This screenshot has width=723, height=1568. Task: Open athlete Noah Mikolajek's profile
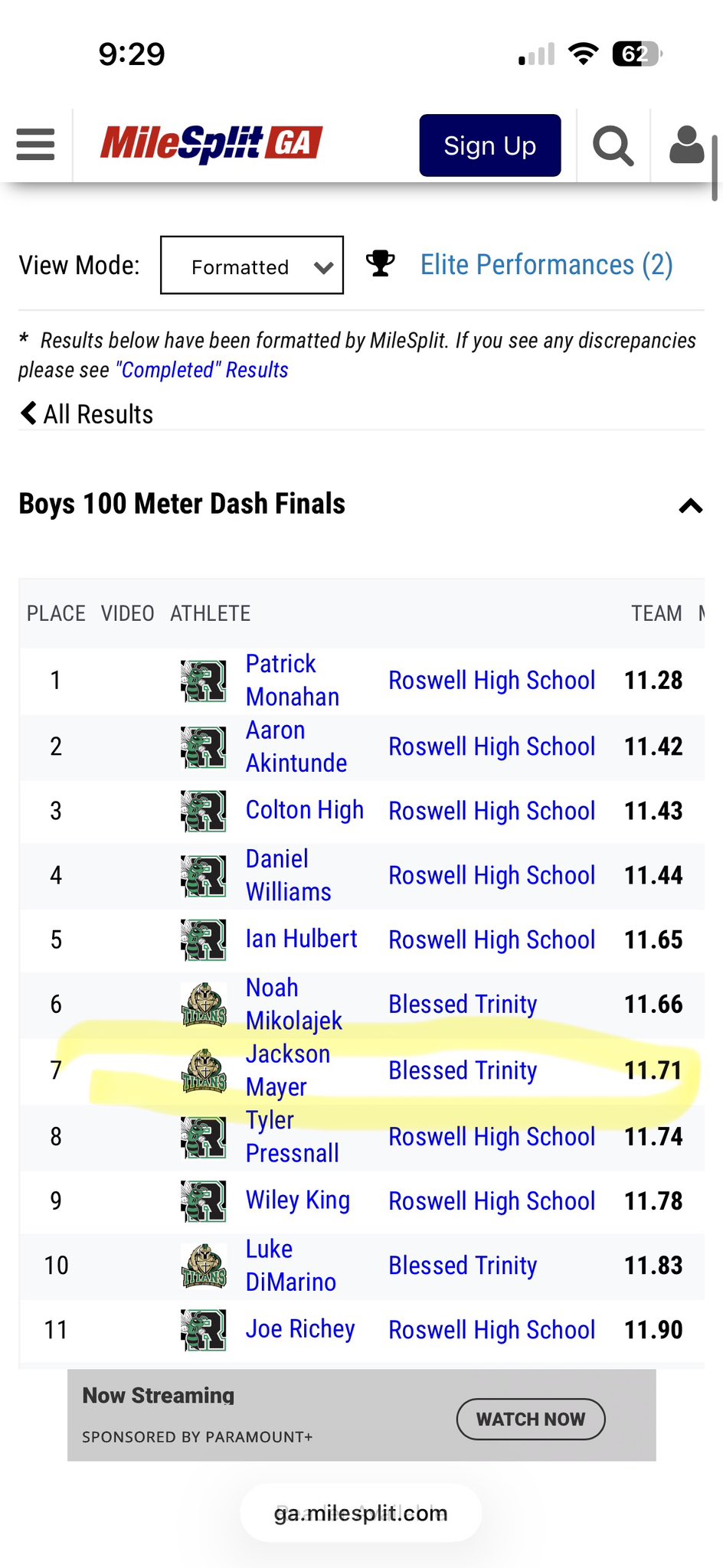[293, 1004]
